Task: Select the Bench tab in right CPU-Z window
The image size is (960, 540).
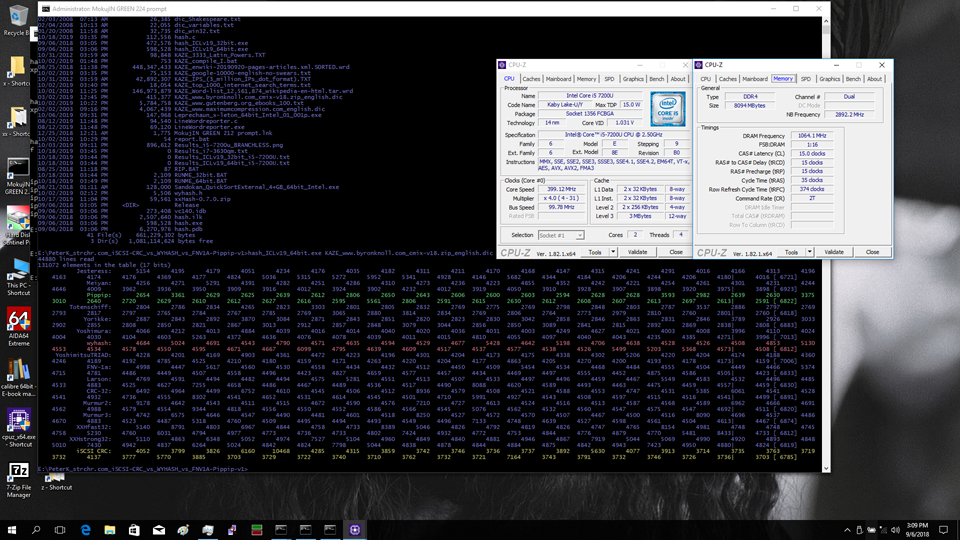Action: 853,79
